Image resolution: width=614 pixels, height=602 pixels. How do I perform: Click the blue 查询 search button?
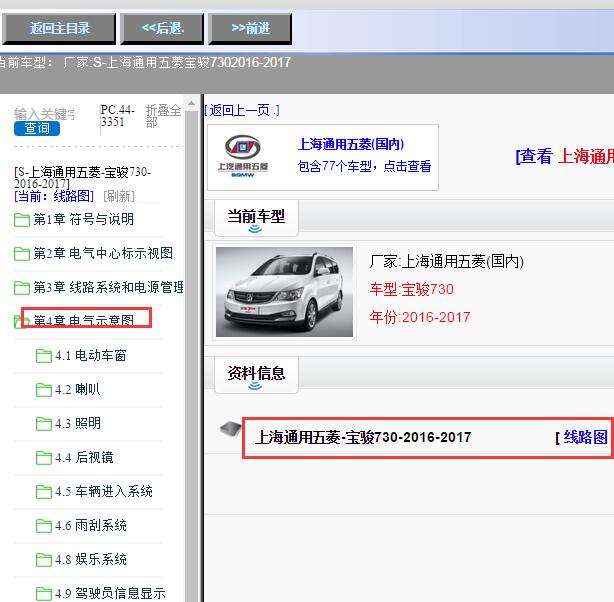(37, 128)
